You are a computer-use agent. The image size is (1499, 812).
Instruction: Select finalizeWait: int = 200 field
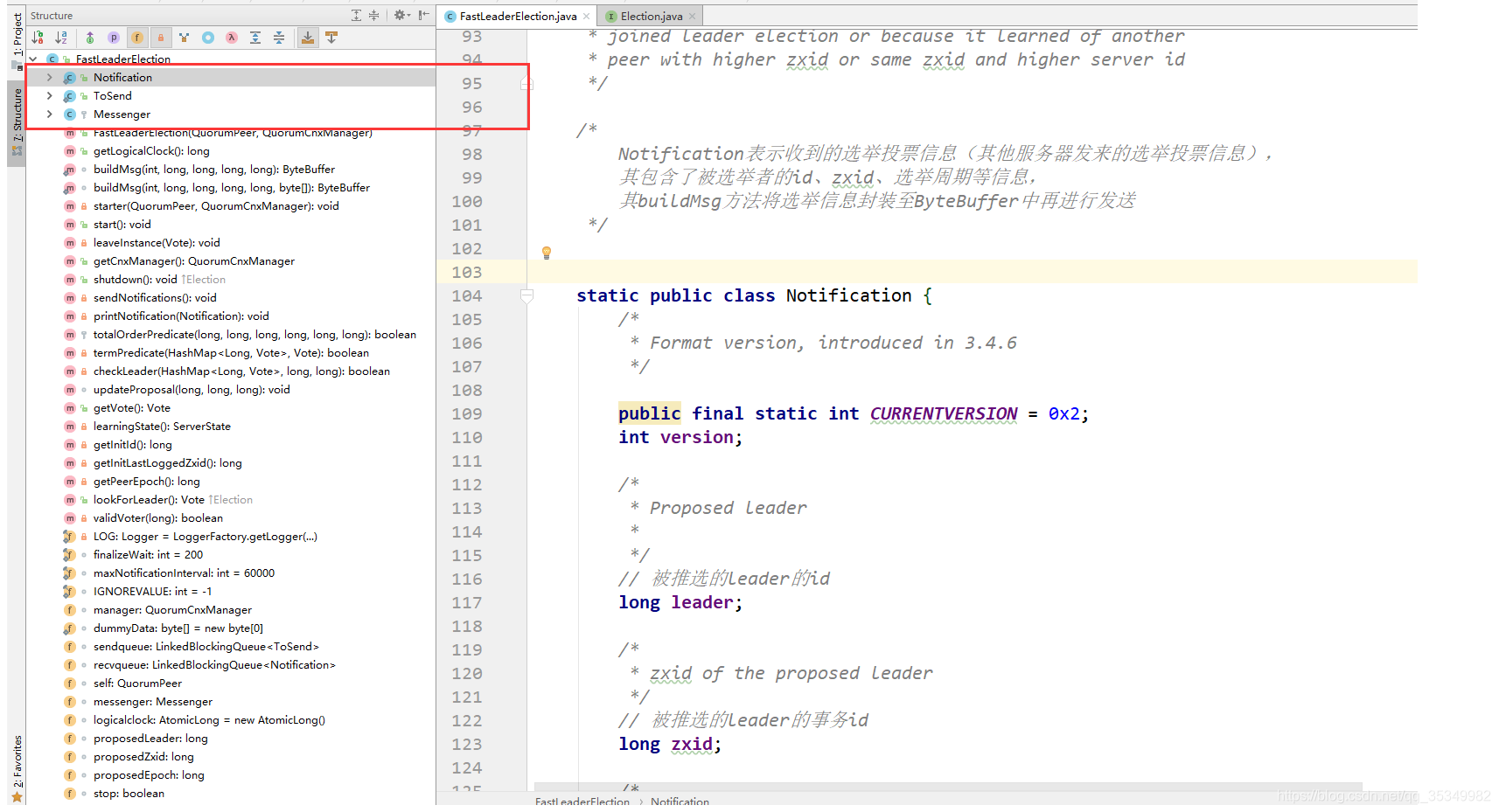tap(148, 555)
